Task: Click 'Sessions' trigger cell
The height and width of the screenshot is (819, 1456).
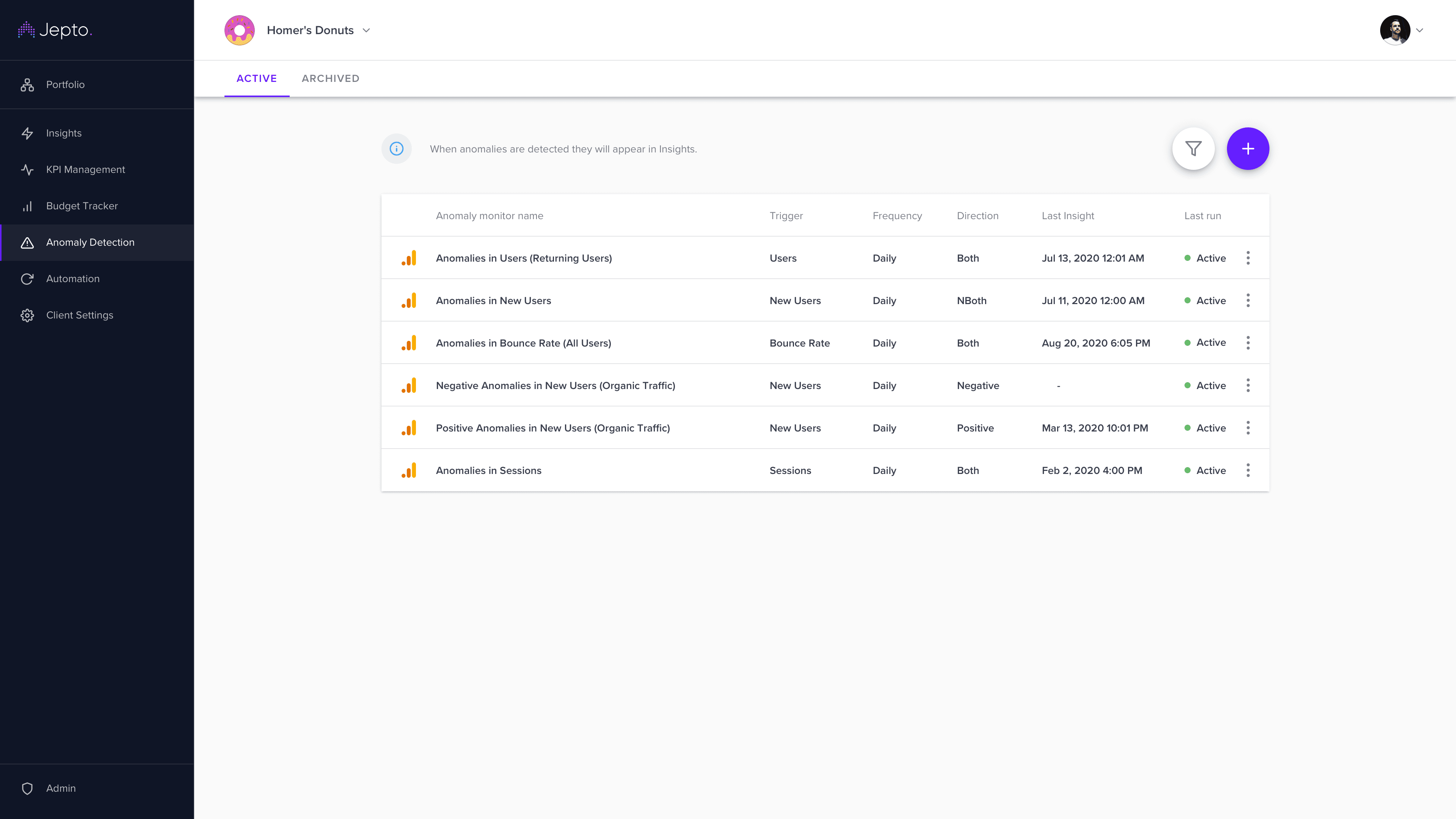Action: click(x=790, y=470)
